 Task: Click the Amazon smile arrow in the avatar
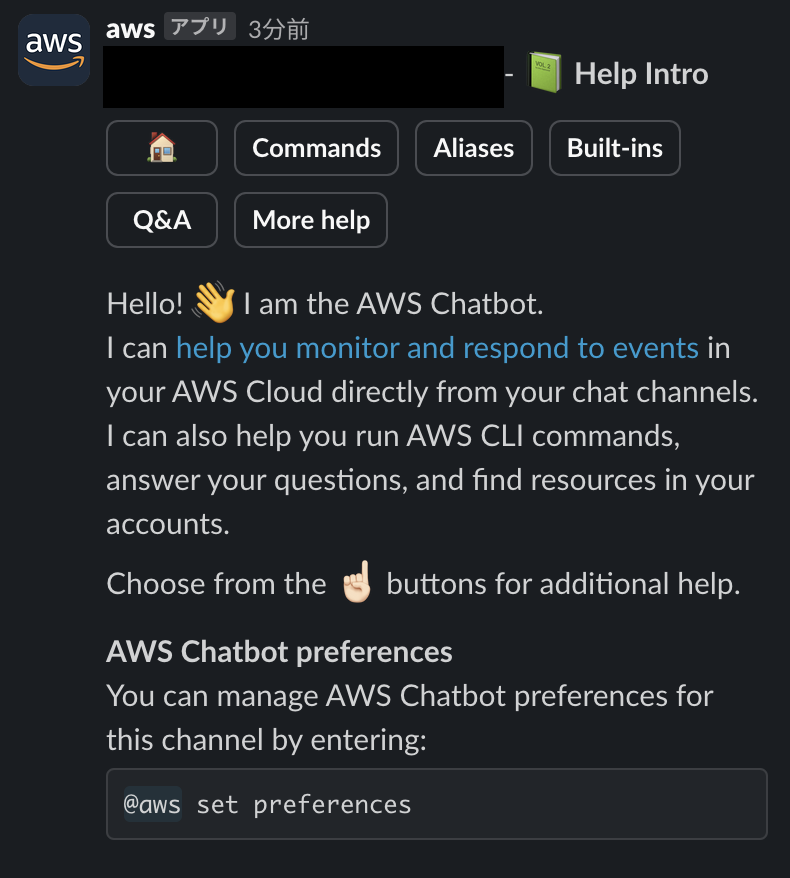pos(53,63)
